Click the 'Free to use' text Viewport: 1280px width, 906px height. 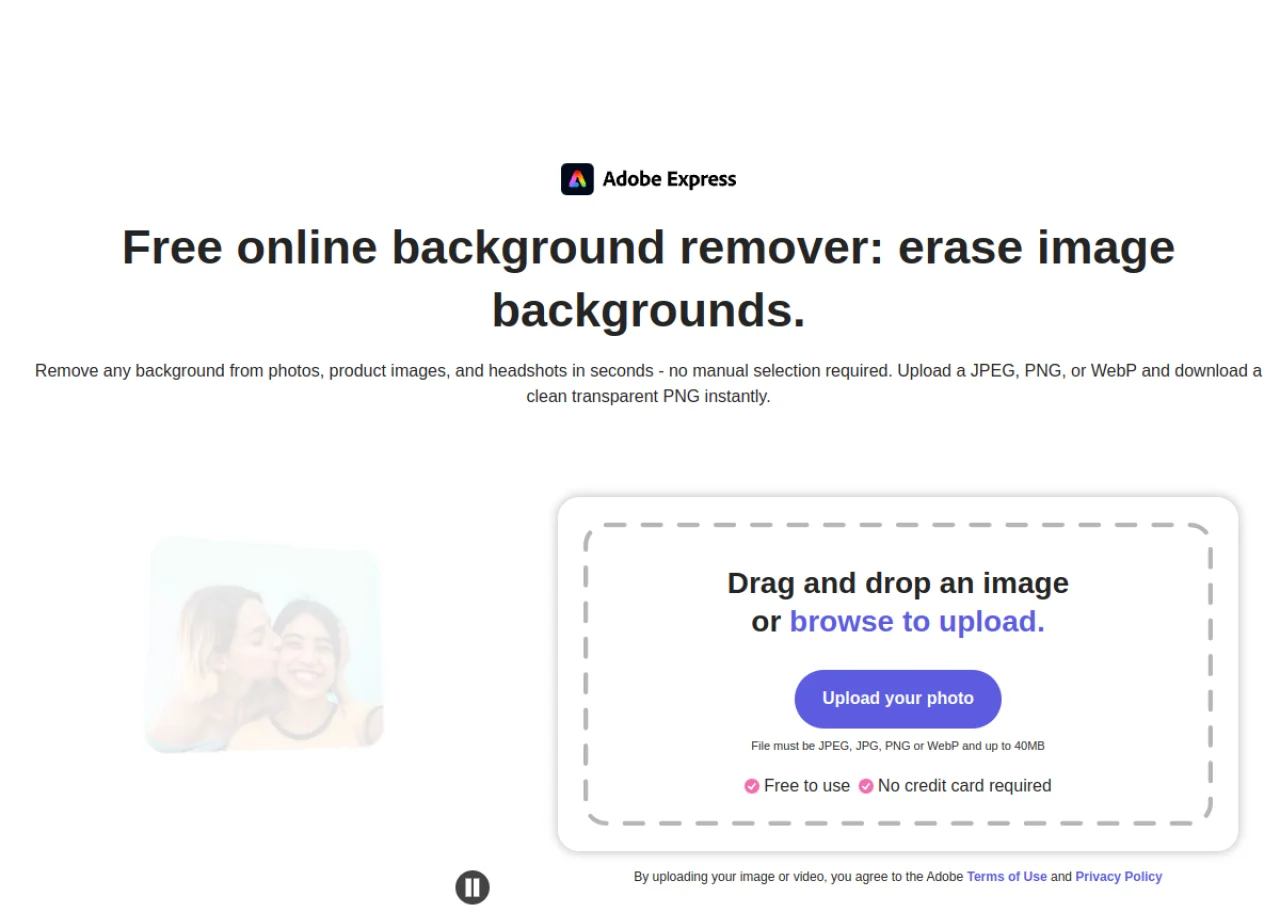807,786
